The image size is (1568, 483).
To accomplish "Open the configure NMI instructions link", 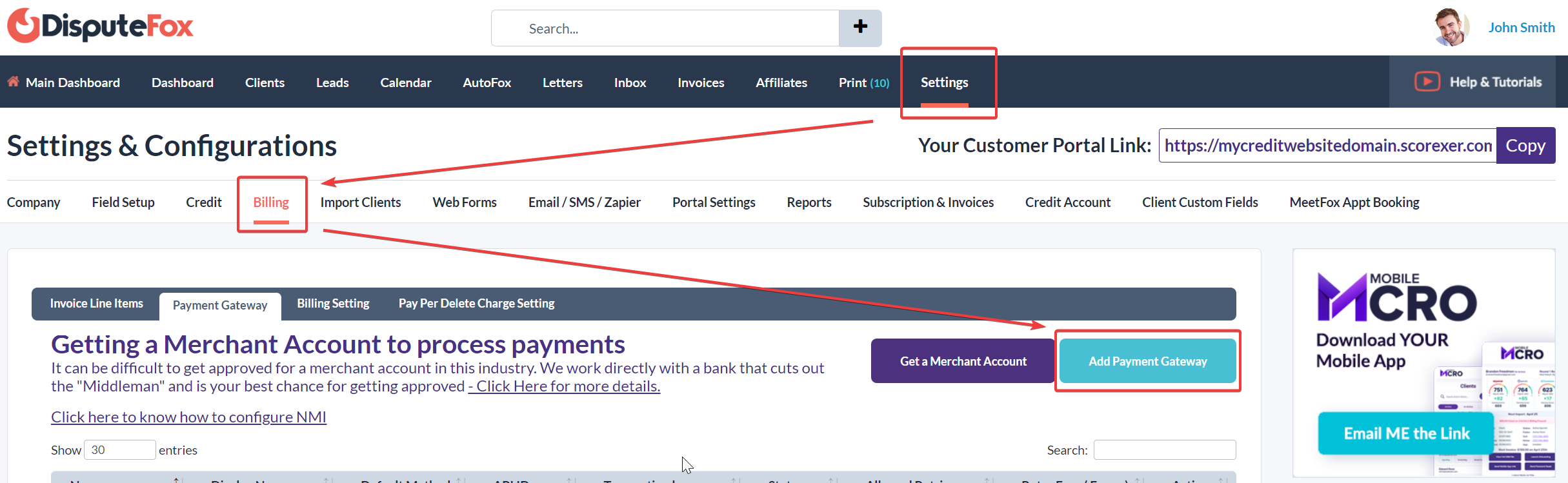I will click(x=188, y=417).
